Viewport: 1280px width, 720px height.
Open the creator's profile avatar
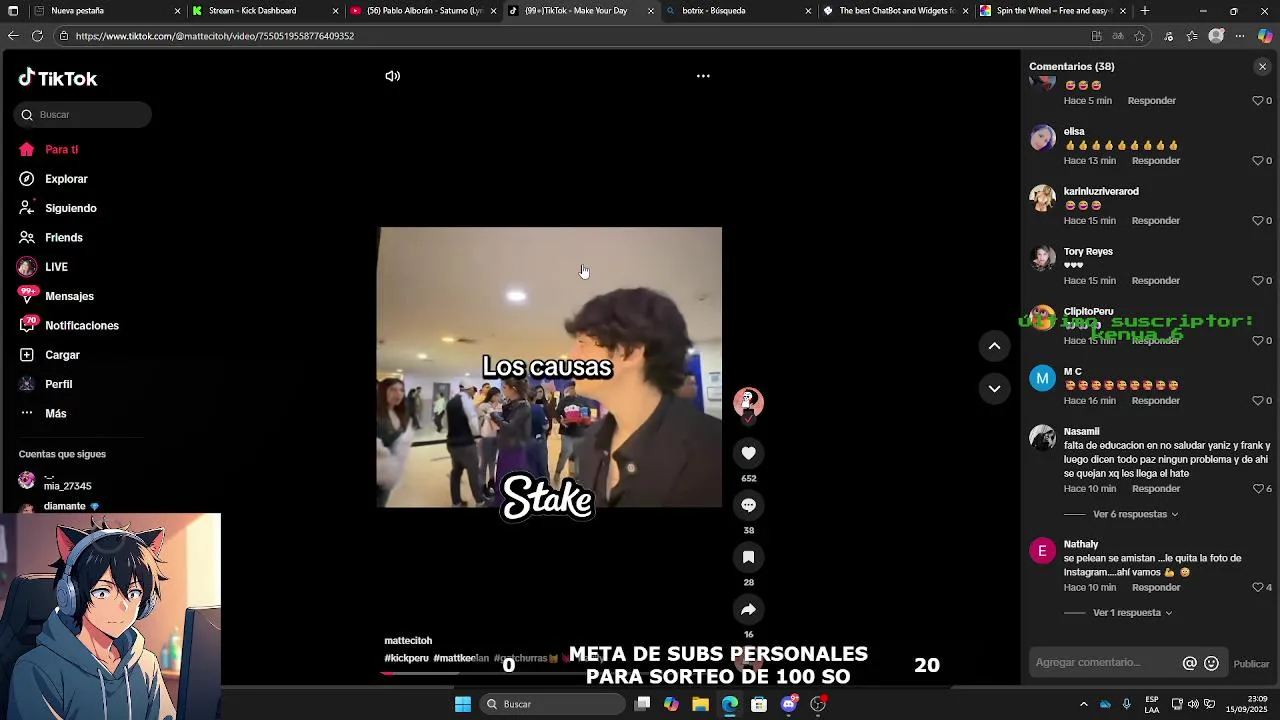[748, 401]
